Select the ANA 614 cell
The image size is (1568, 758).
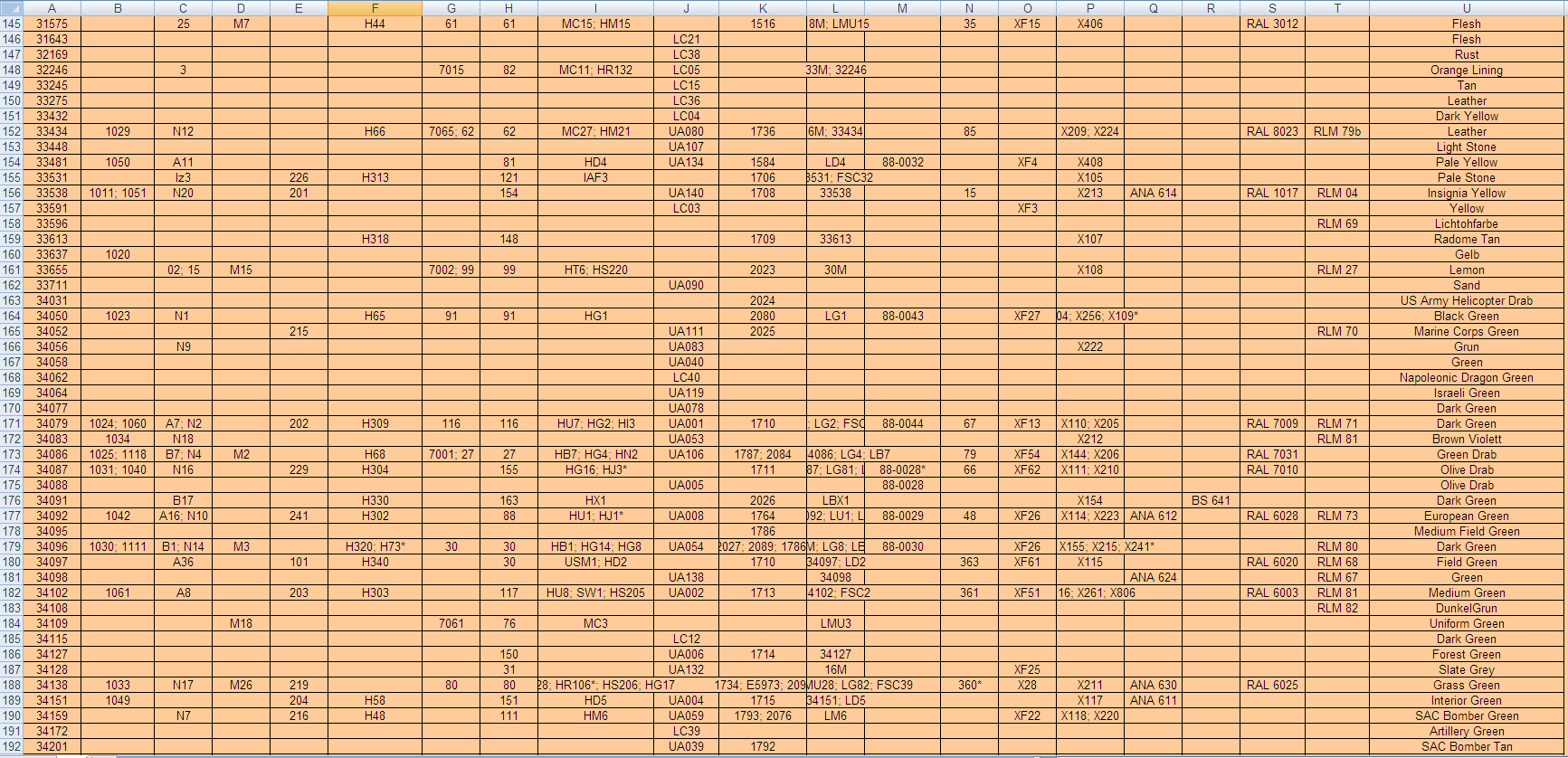tap(1153, 193)
